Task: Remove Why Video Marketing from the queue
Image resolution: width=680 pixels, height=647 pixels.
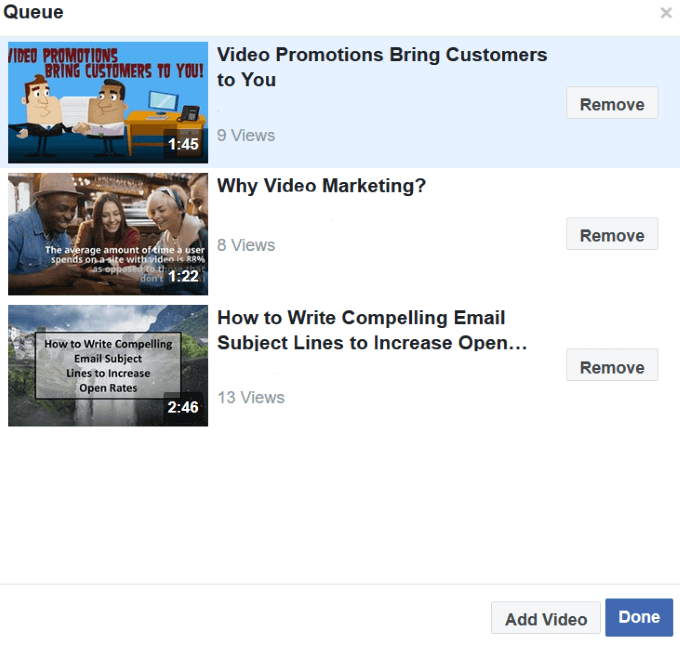Action: (611, 235)
